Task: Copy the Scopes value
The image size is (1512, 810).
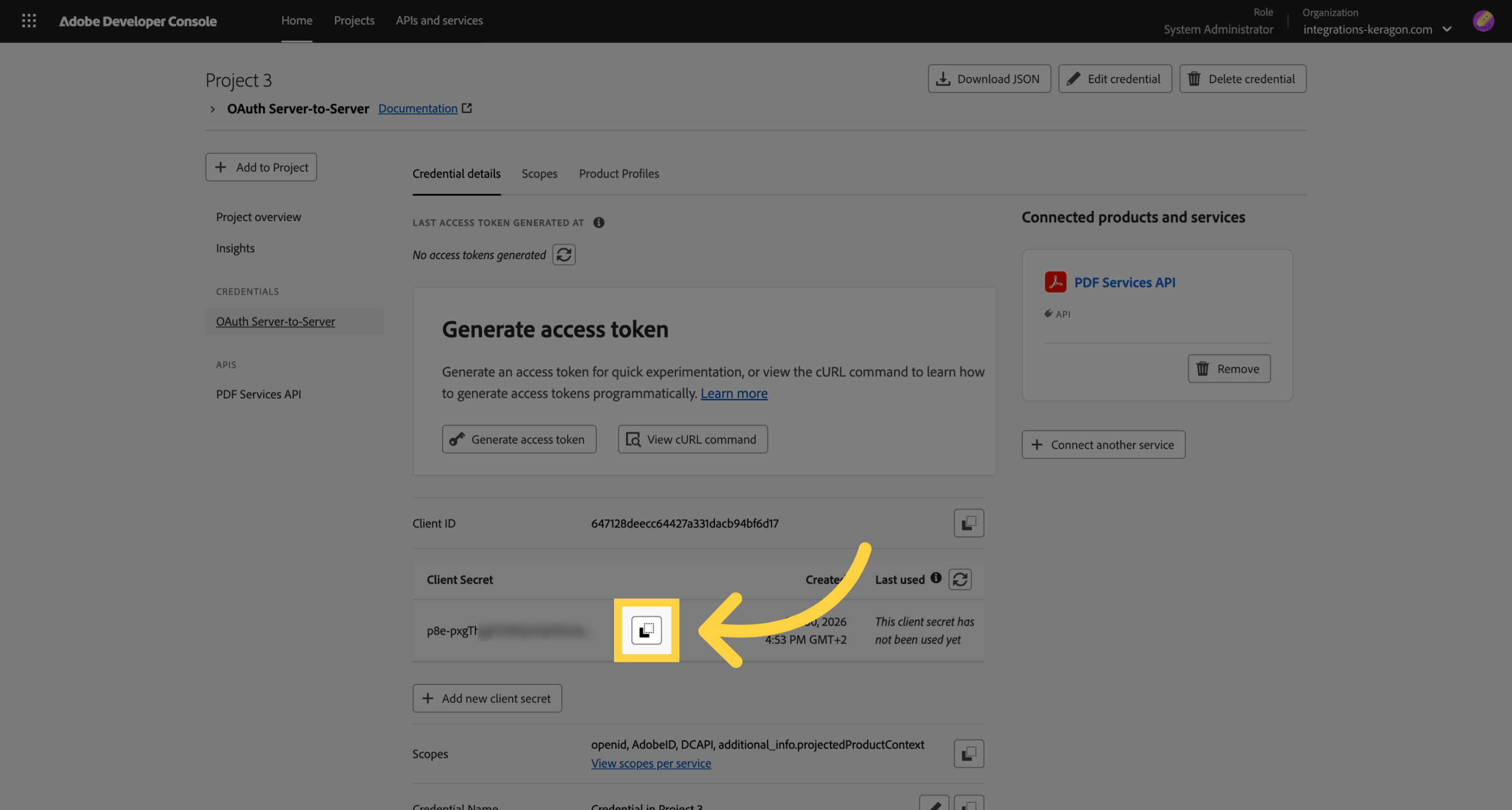Action: [969, 754]
